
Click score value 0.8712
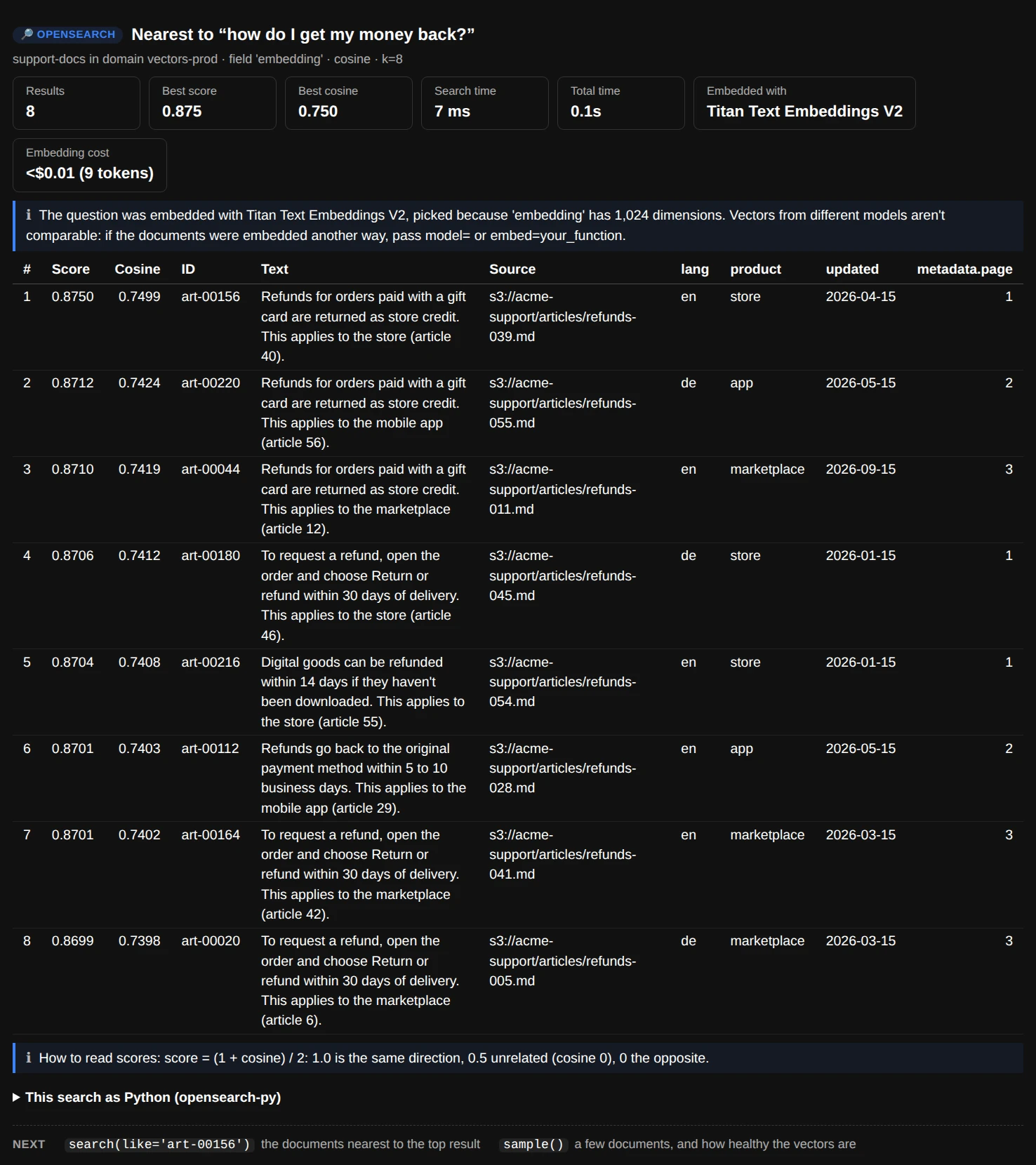(72, 383)
